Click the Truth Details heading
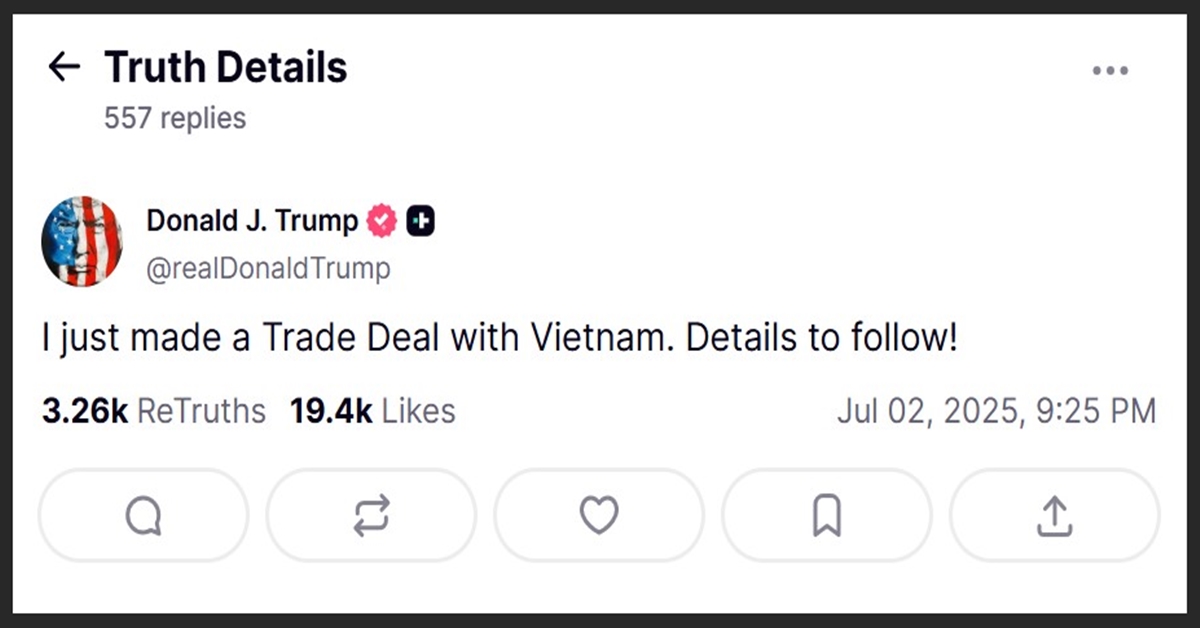1200x628 pixels. [226, 67]
